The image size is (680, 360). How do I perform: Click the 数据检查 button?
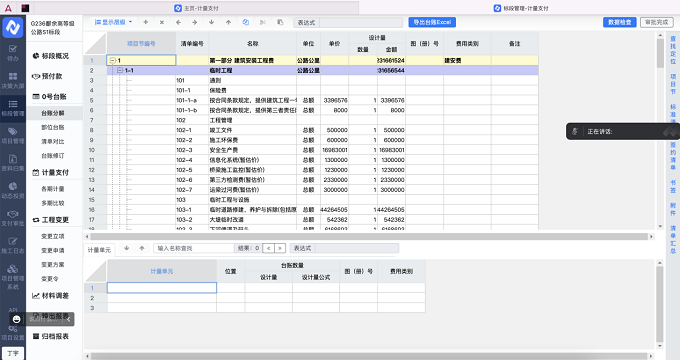pyautogui.click(x=620, y=22)
